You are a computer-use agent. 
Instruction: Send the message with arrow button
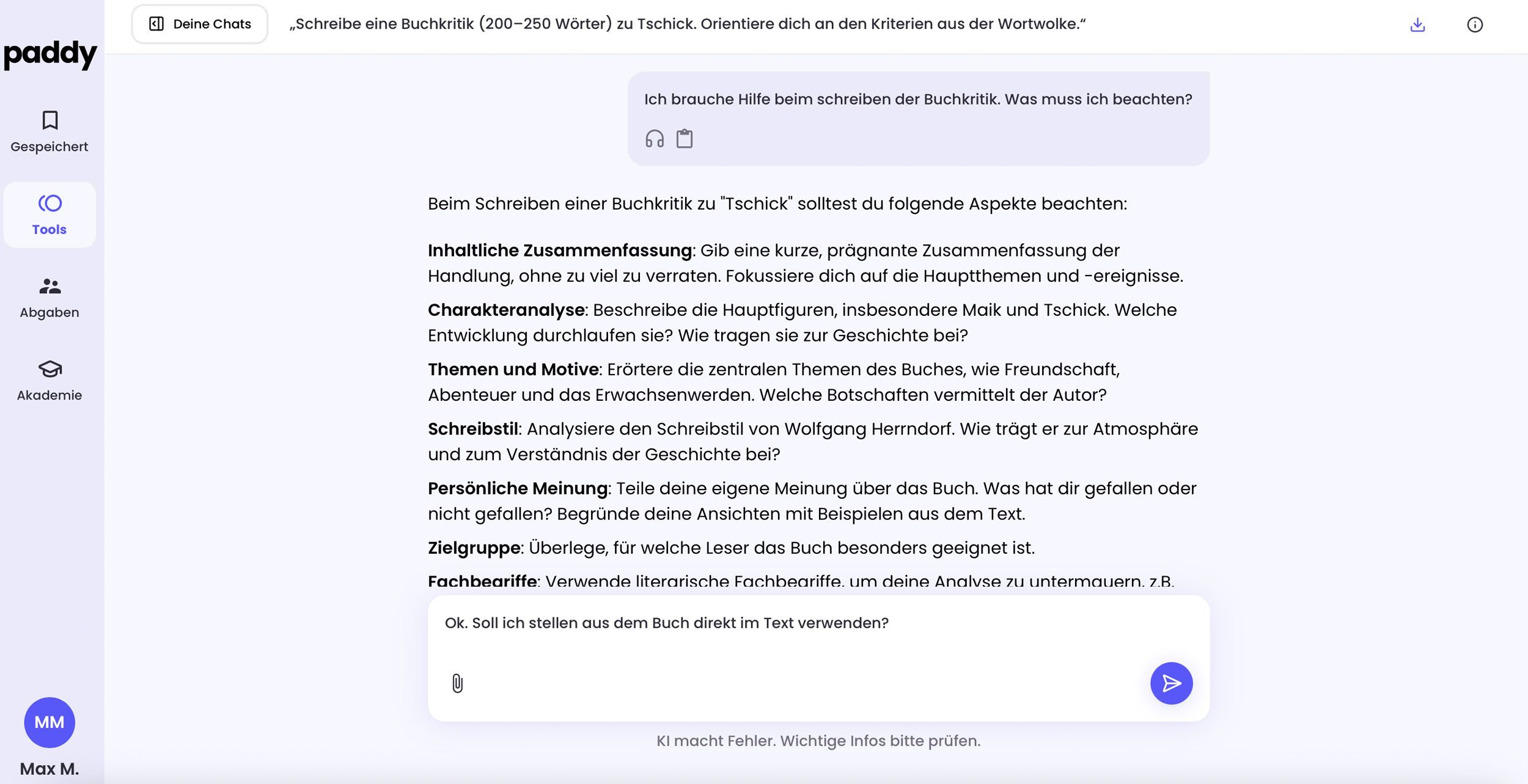tap(1170, 683)
